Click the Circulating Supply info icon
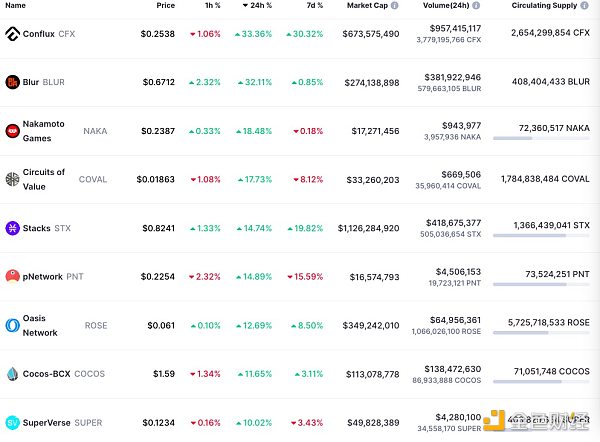The width and height of the screenshot is (600, 442). 586,5
